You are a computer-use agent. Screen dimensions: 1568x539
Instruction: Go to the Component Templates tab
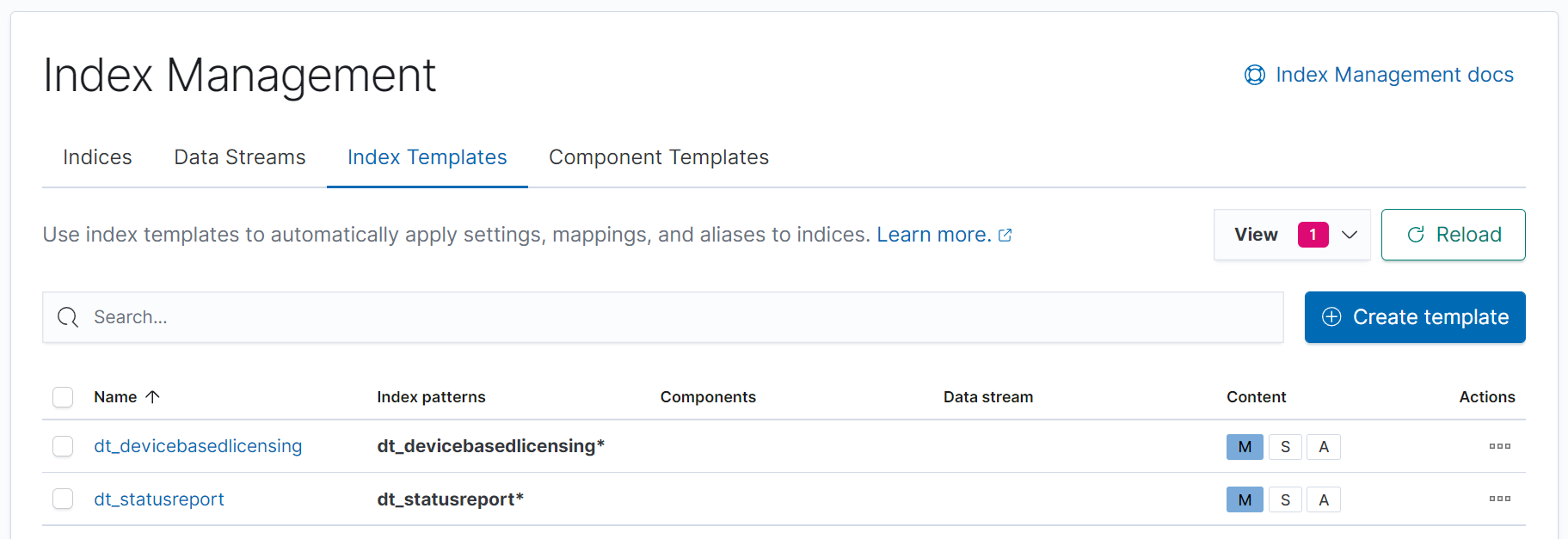pos(659,157)
